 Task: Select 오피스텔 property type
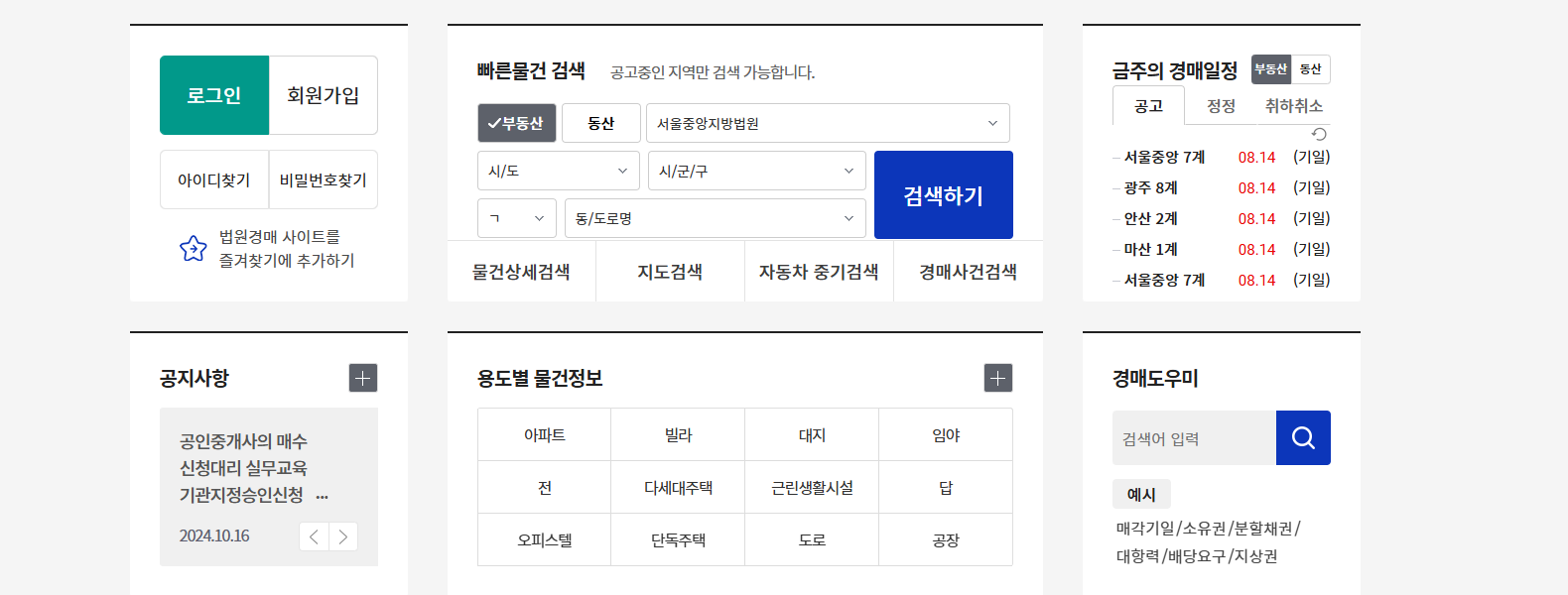tap(545, 539)
